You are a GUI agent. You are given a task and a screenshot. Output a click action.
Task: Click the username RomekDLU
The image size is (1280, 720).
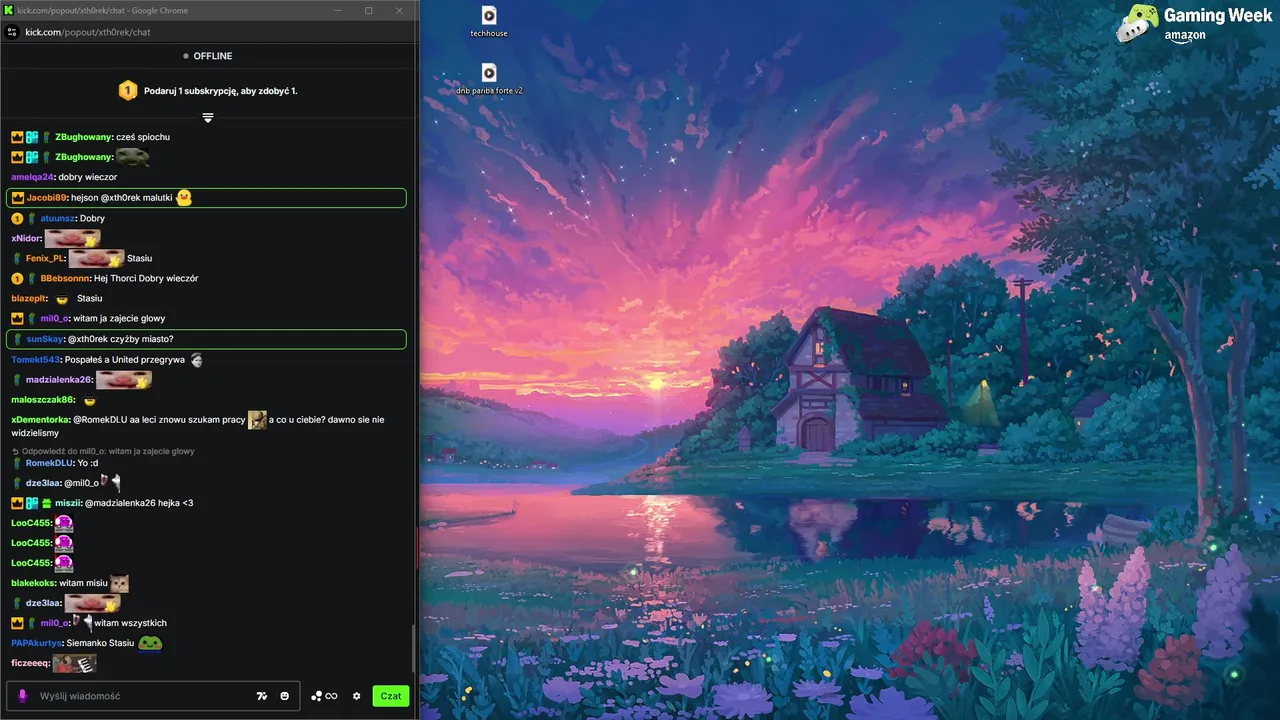[x=50, y=463]
